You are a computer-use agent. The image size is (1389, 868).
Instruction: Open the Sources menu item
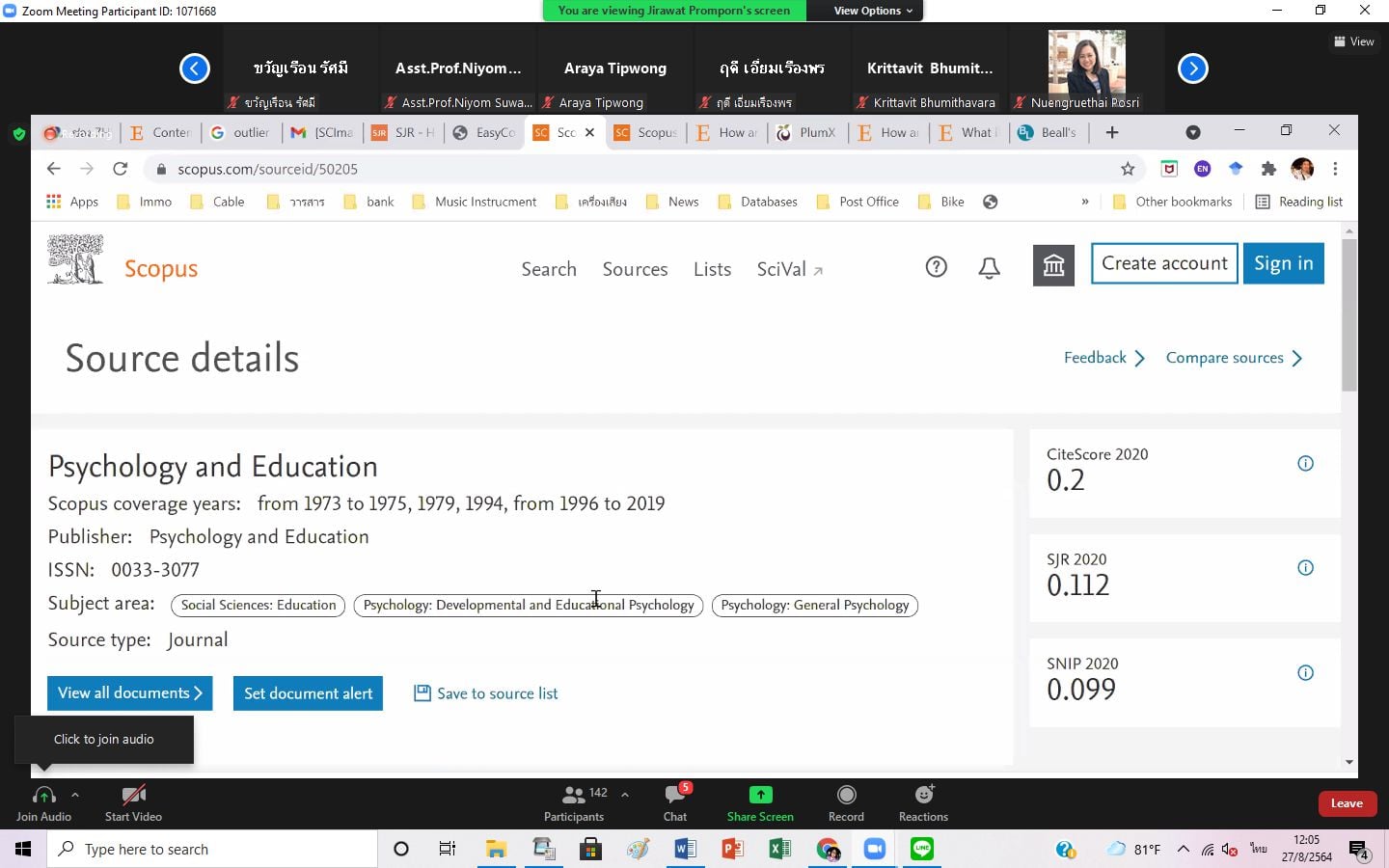(x=635, y=269)
